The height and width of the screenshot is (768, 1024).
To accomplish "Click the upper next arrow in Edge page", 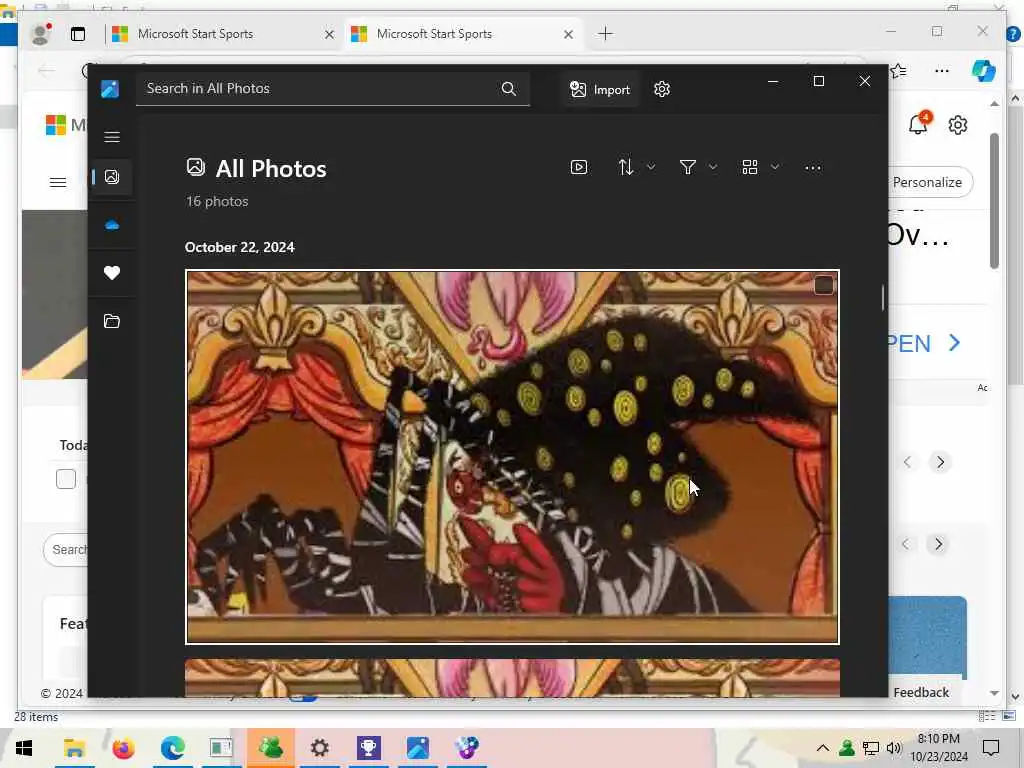I will coord(940,462).
